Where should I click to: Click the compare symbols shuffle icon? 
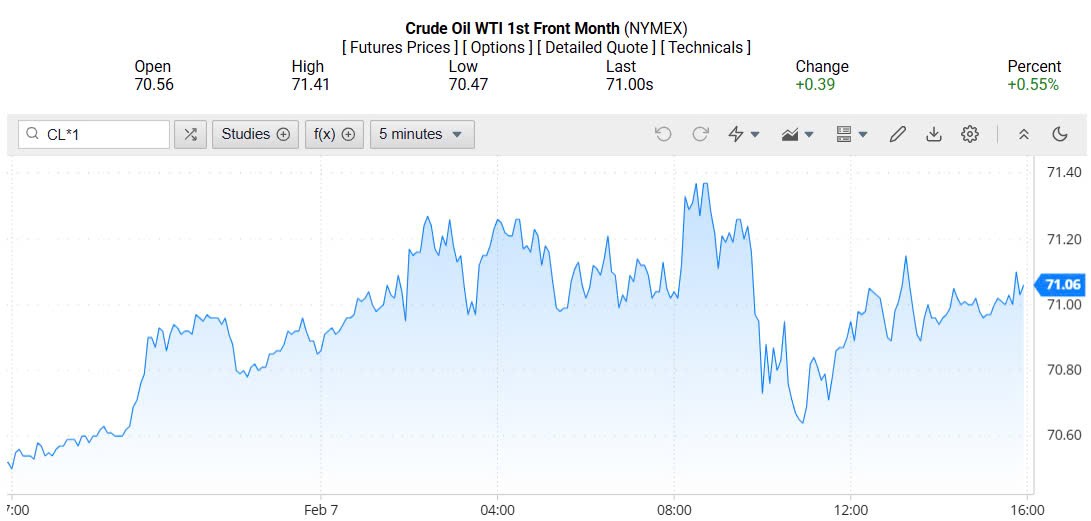191,134
